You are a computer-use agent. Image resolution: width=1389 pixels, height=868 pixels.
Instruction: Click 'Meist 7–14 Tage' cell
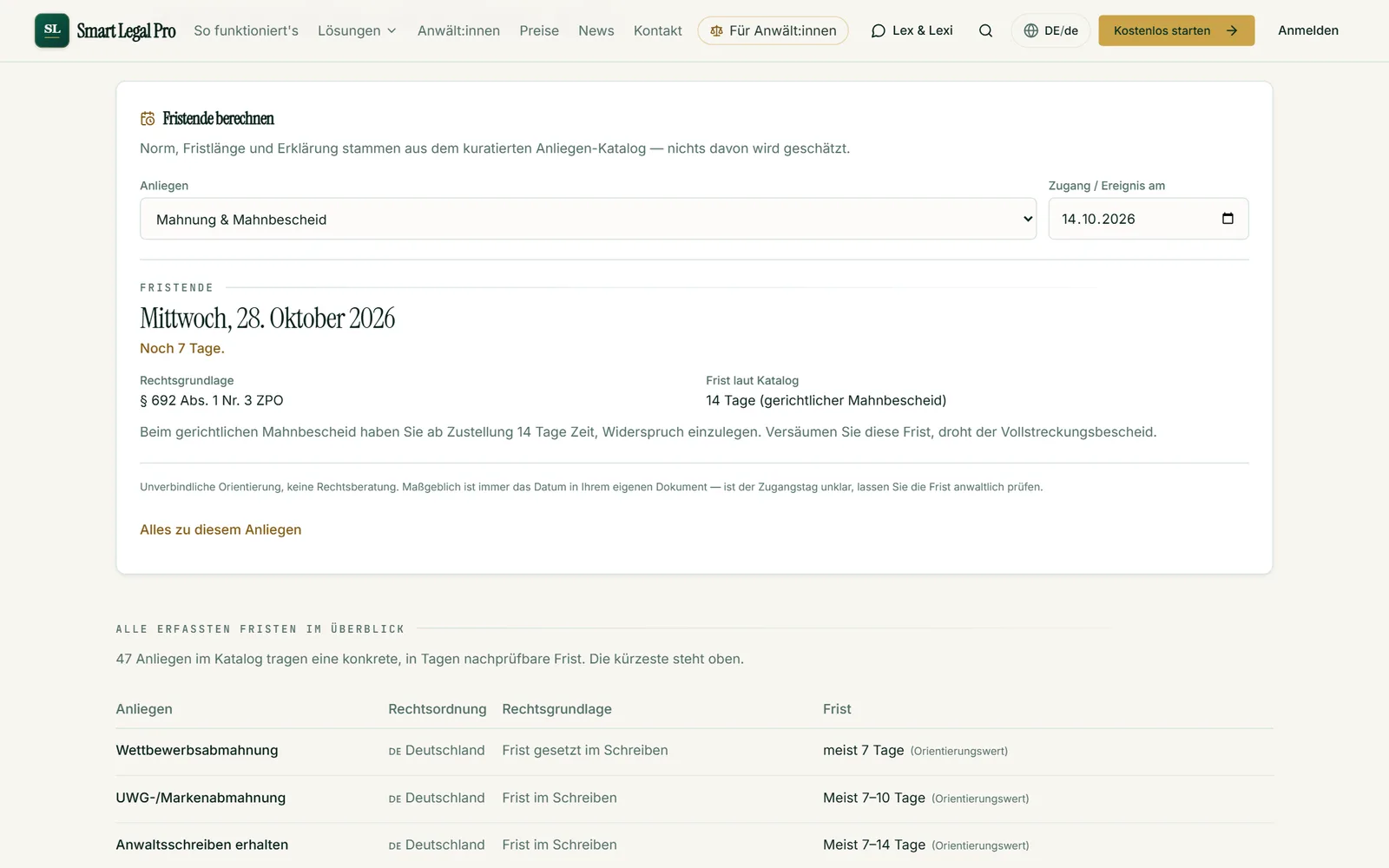[x=874, y=845]
